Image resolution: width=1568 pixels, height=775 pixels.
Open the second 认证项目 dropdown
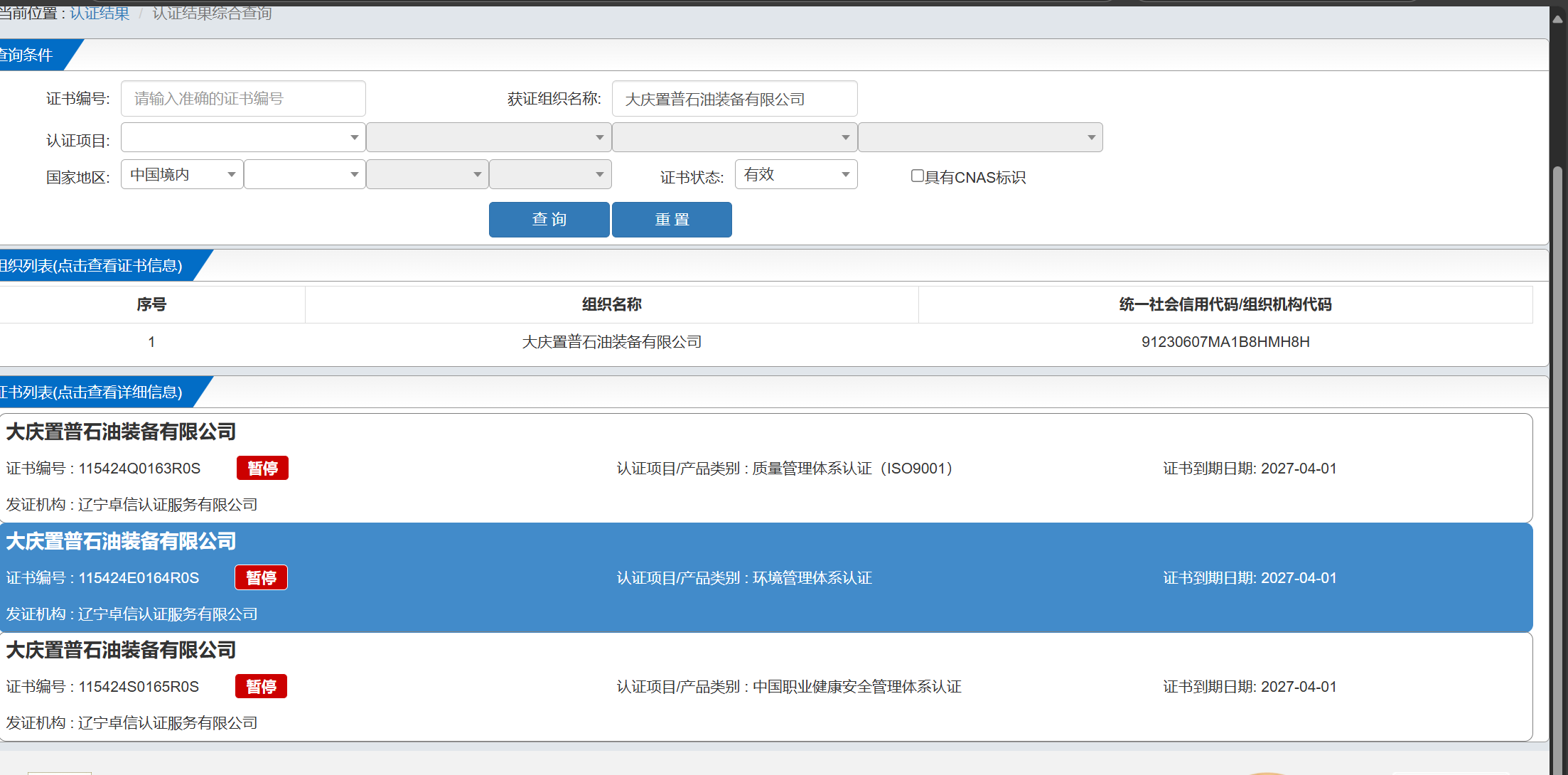(x=489, y=137)
